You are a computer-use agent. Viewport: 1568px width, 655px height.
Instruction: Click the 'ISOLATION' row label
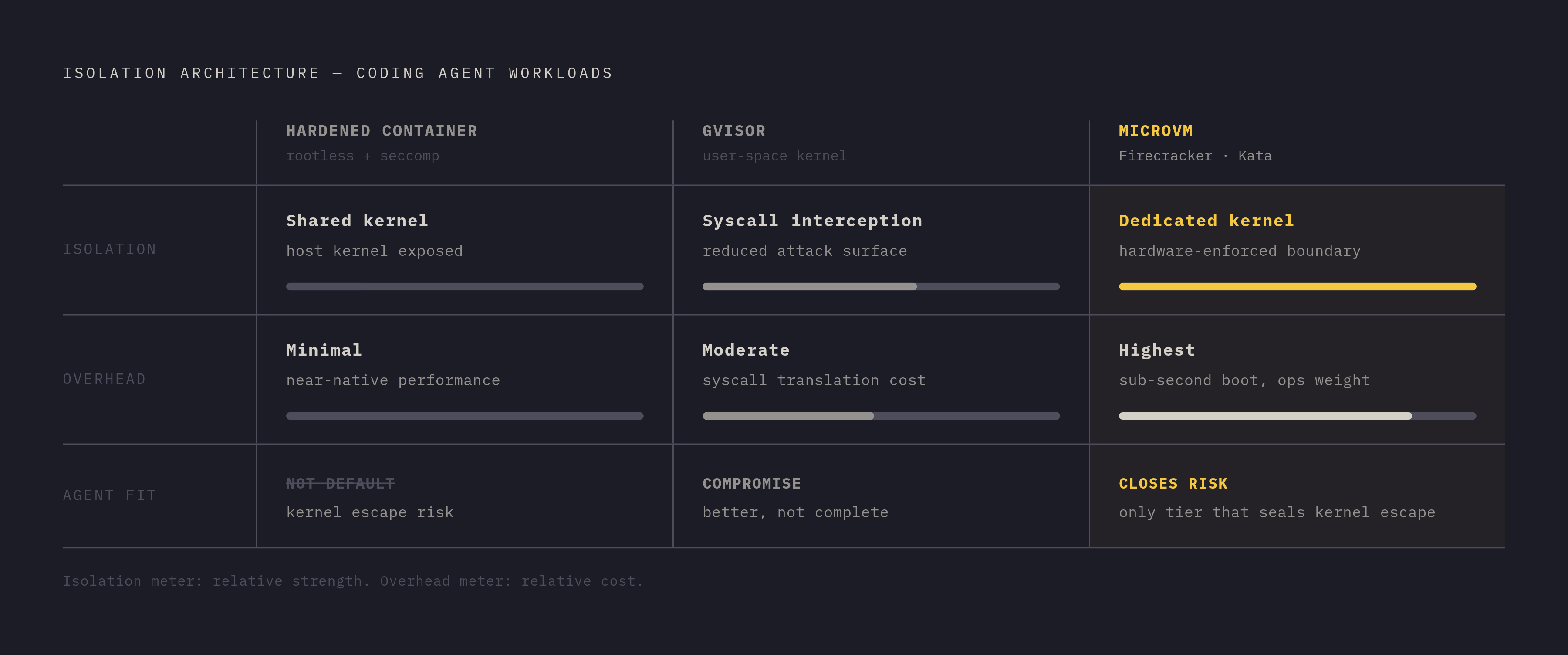pyautogui.click(x=110, y=249)
